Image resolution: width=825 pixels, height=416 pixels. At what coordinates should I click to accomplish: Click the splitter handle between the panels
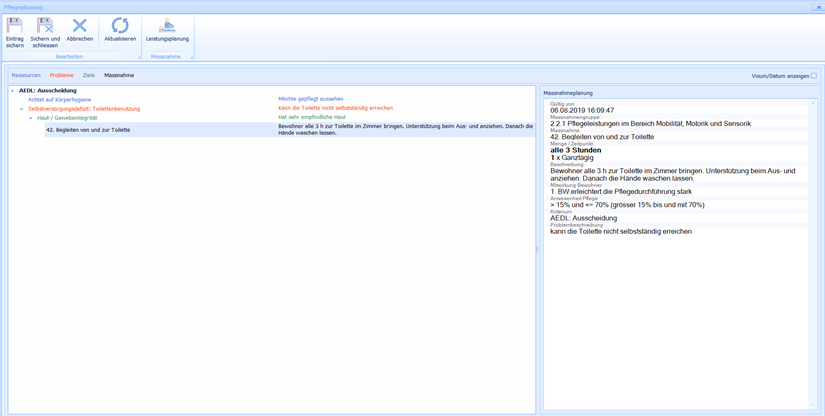[537, 250]
